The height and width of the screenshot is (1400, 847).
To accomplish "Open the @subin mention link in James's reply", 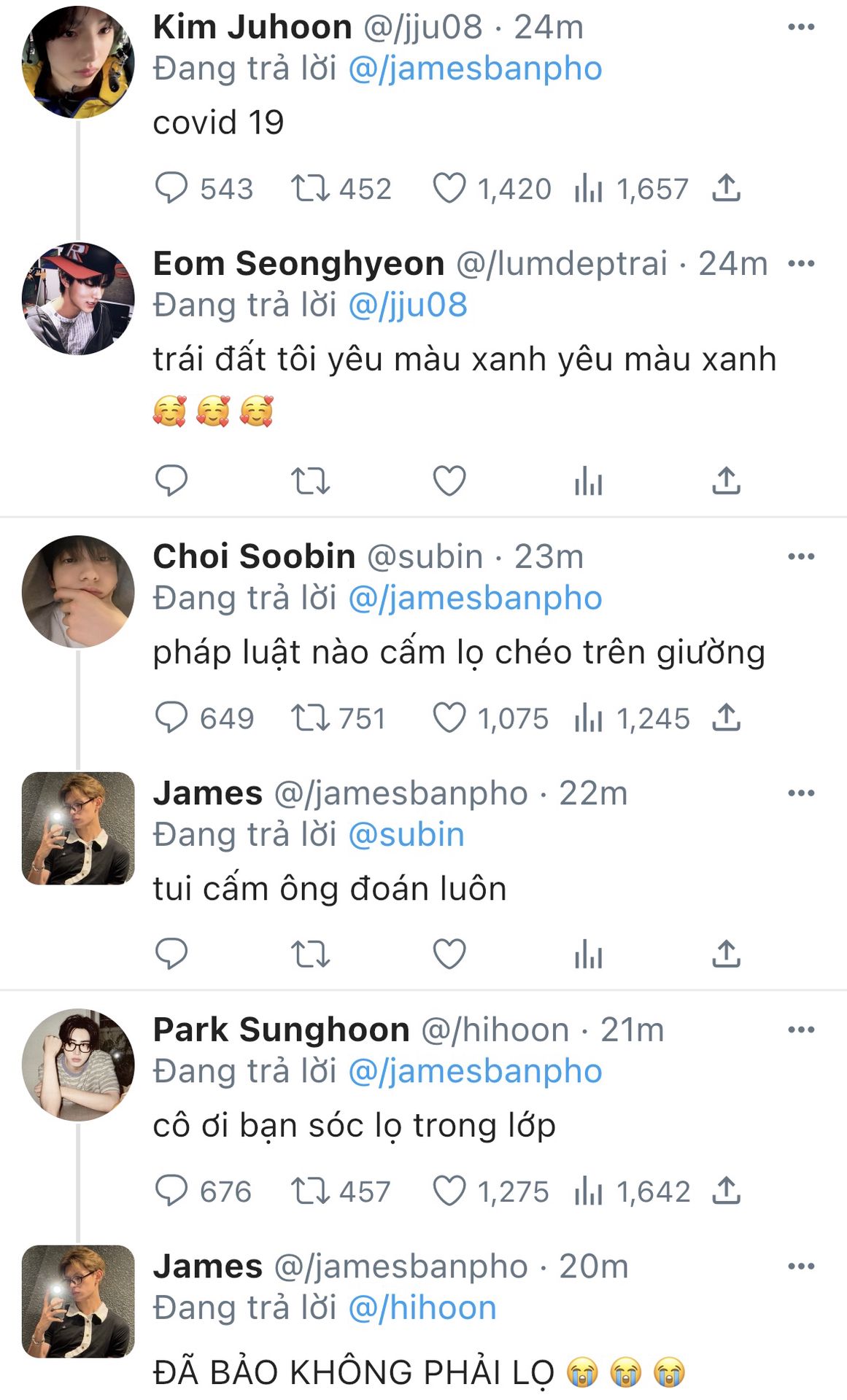I will tap(406, 834).
